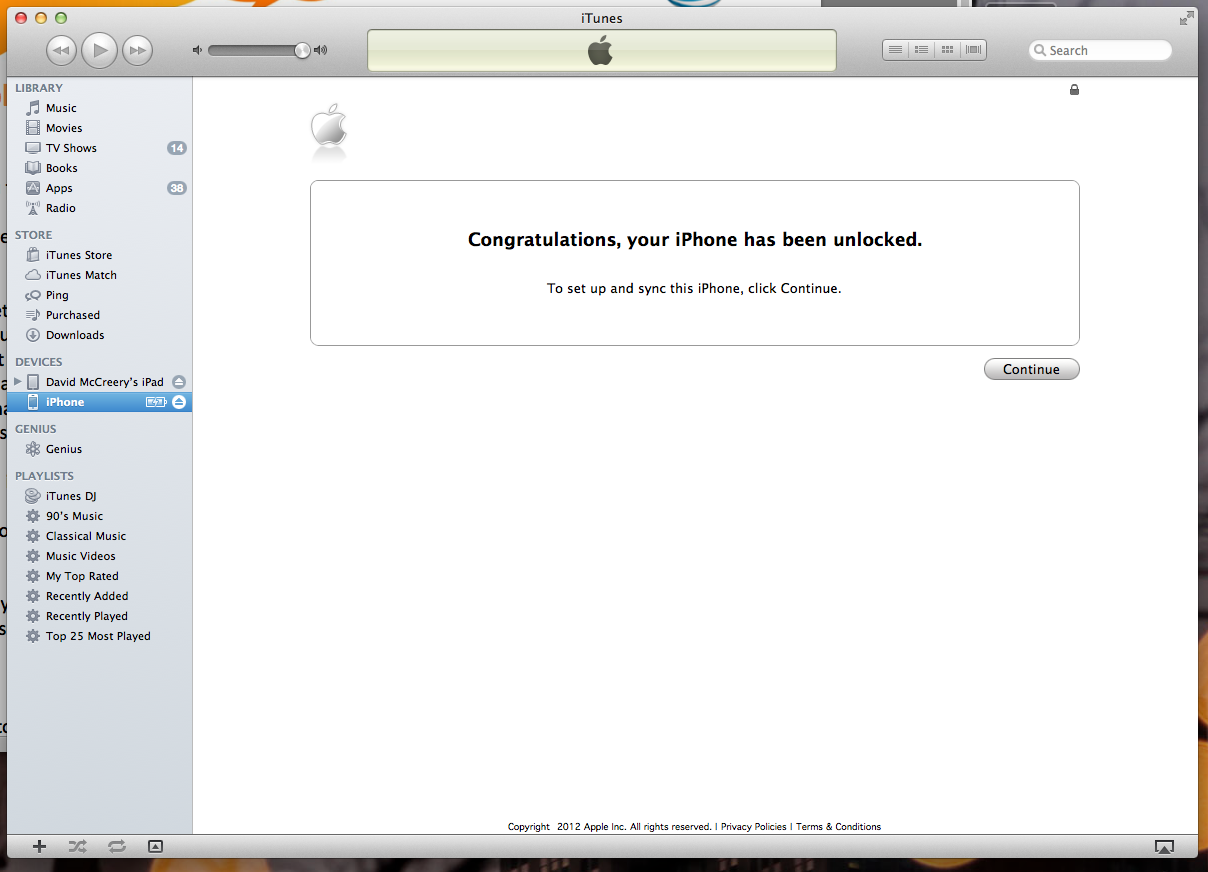Click the iPhone battery status icon
Viewport: 1208px width, 872px height.
156,402
